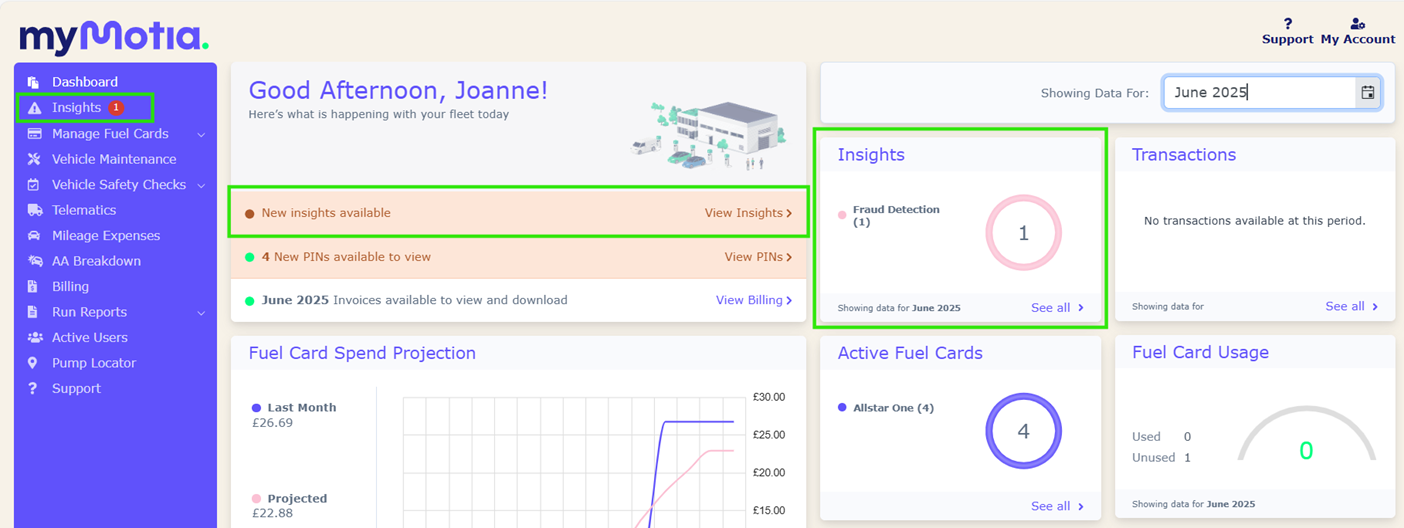Click the 4 New PINs available text

pyautogui.click(x=346, y=257)
